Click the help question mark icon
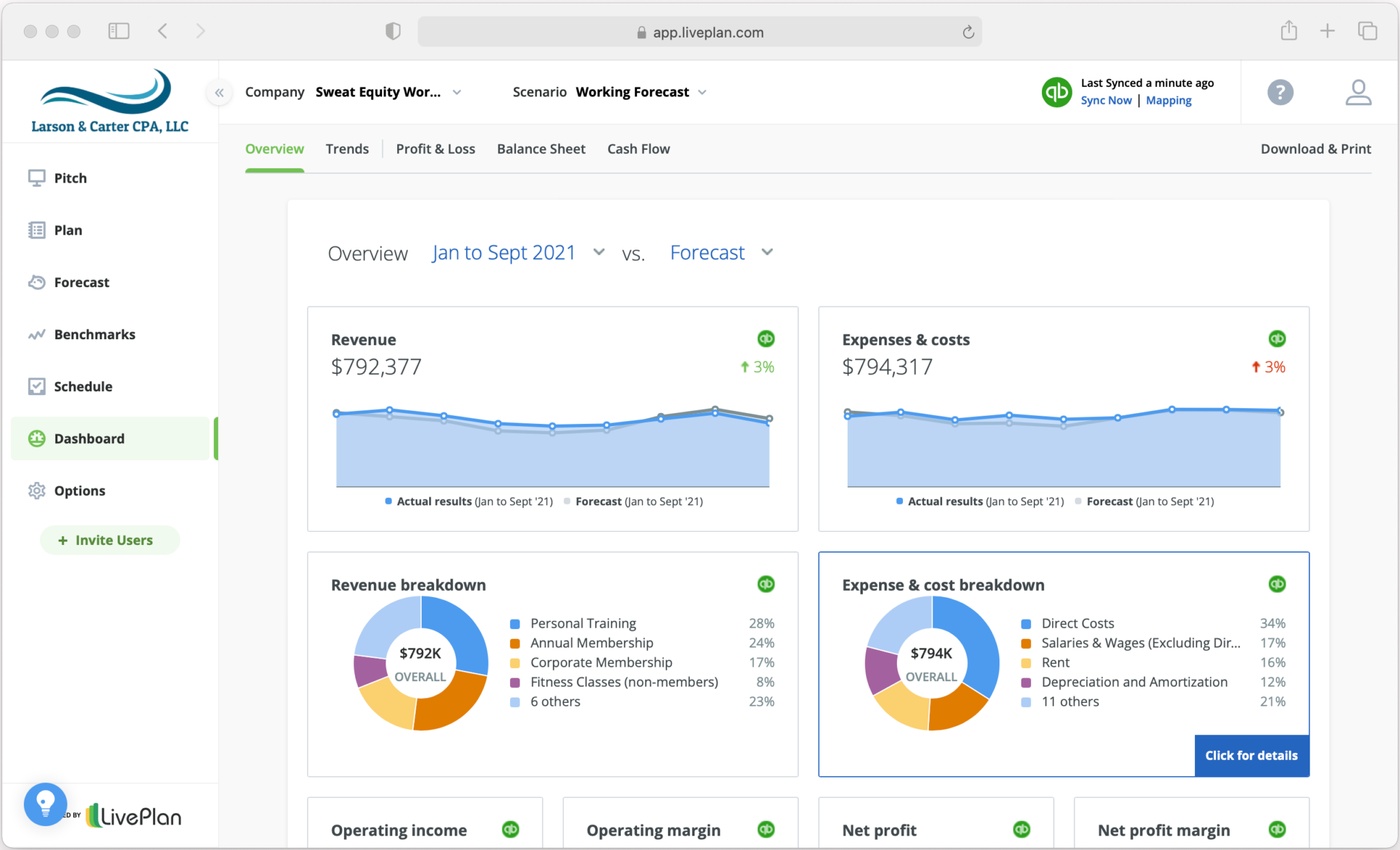This screenshot has width=1400, height=850. pos(1280,92)
